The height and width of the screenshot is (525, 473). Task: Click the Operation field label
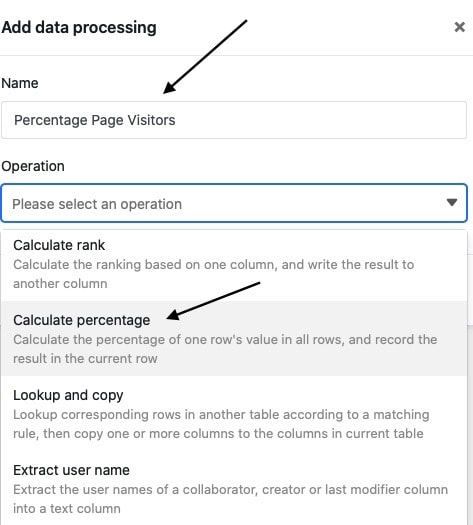coord(33,166)
